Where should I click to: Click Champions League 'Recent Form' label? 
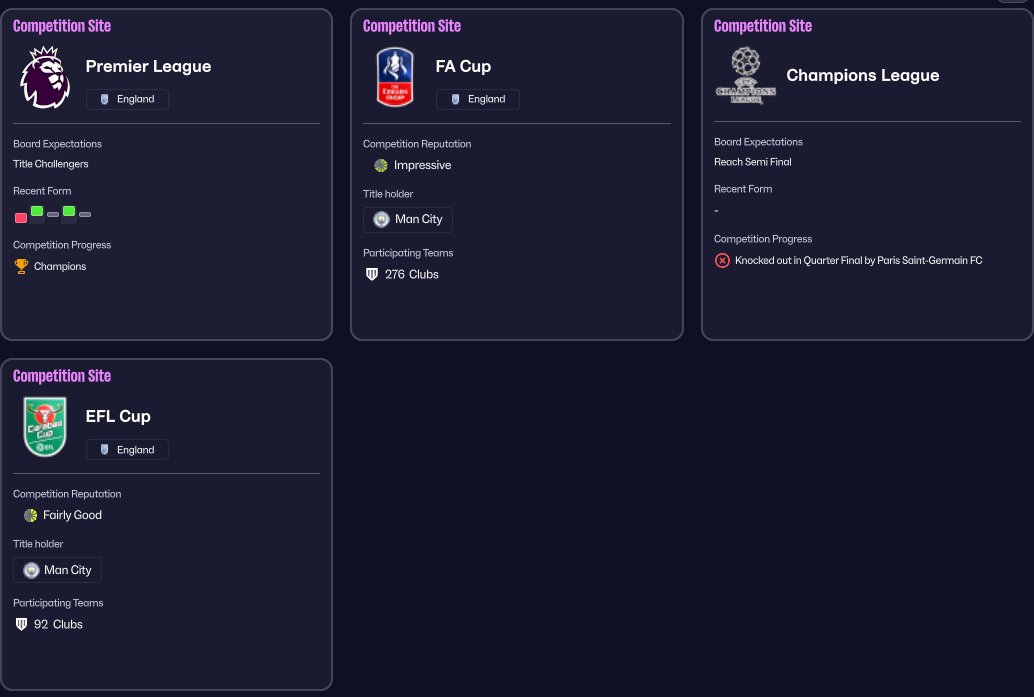tap(743, 189)
